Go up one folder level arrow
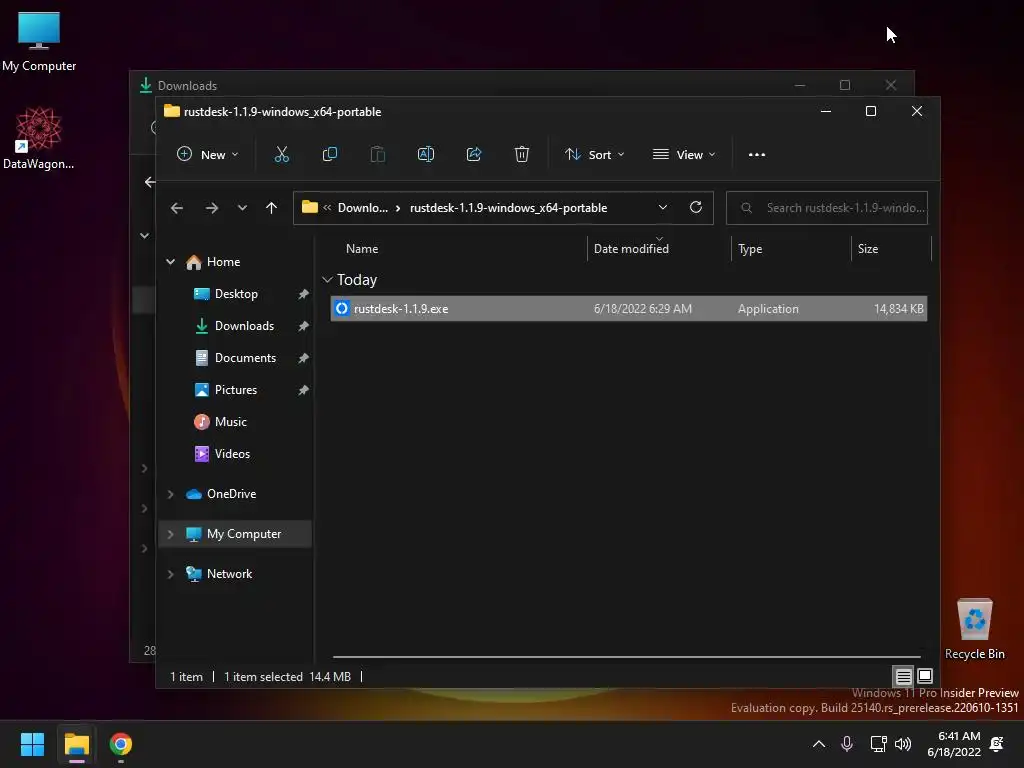The image size is (1024, 768). pos(272,208)
